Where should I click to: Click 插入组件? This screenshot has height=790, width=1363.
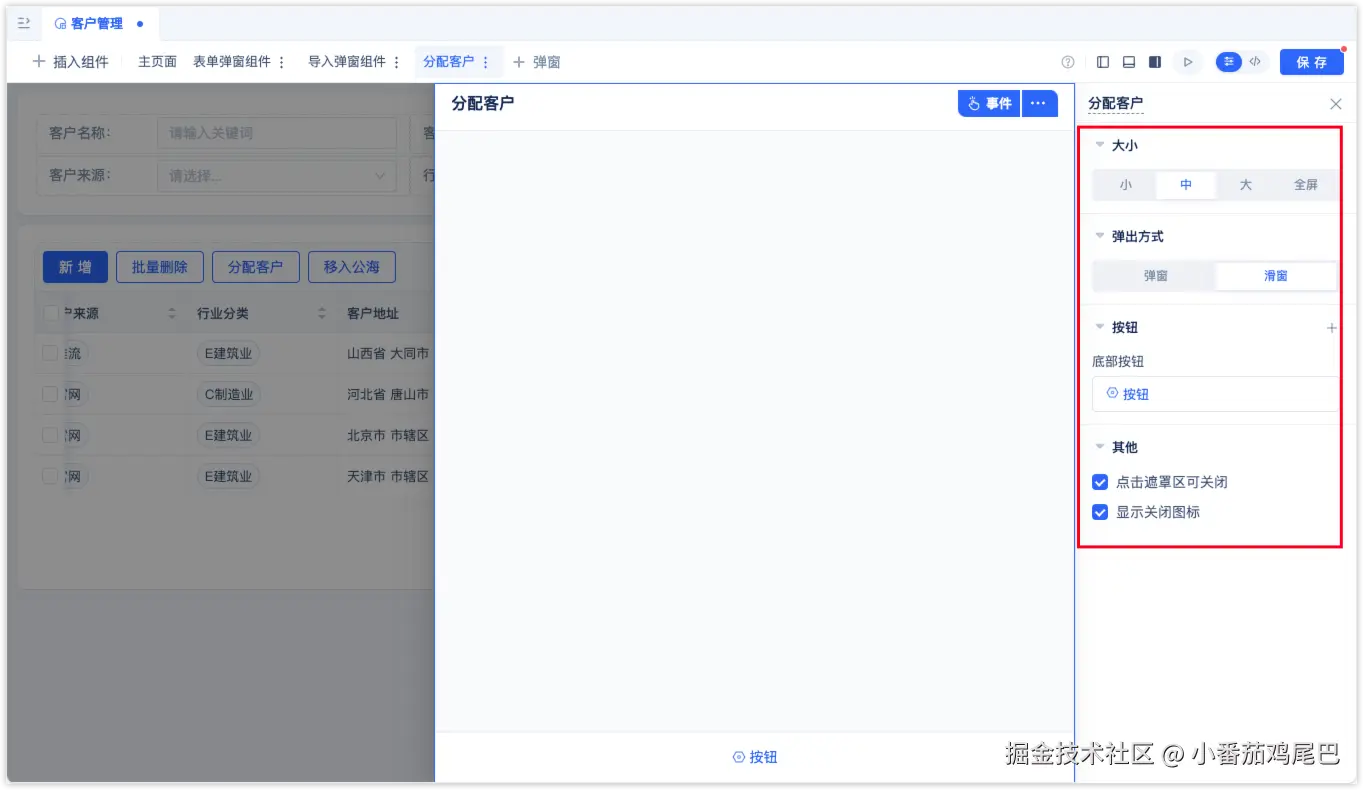tap(70, 62)
